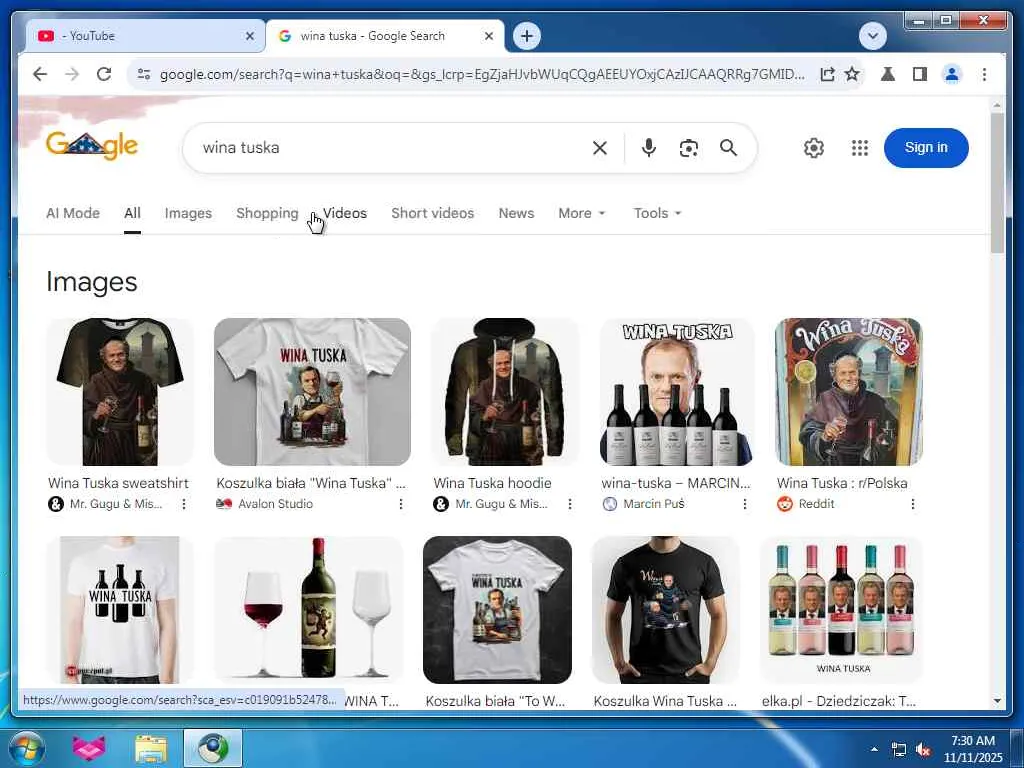This screenshot has height=768, width=1024.
Task: Close the wina tuska Google Search tab
Action: (488, 37)
